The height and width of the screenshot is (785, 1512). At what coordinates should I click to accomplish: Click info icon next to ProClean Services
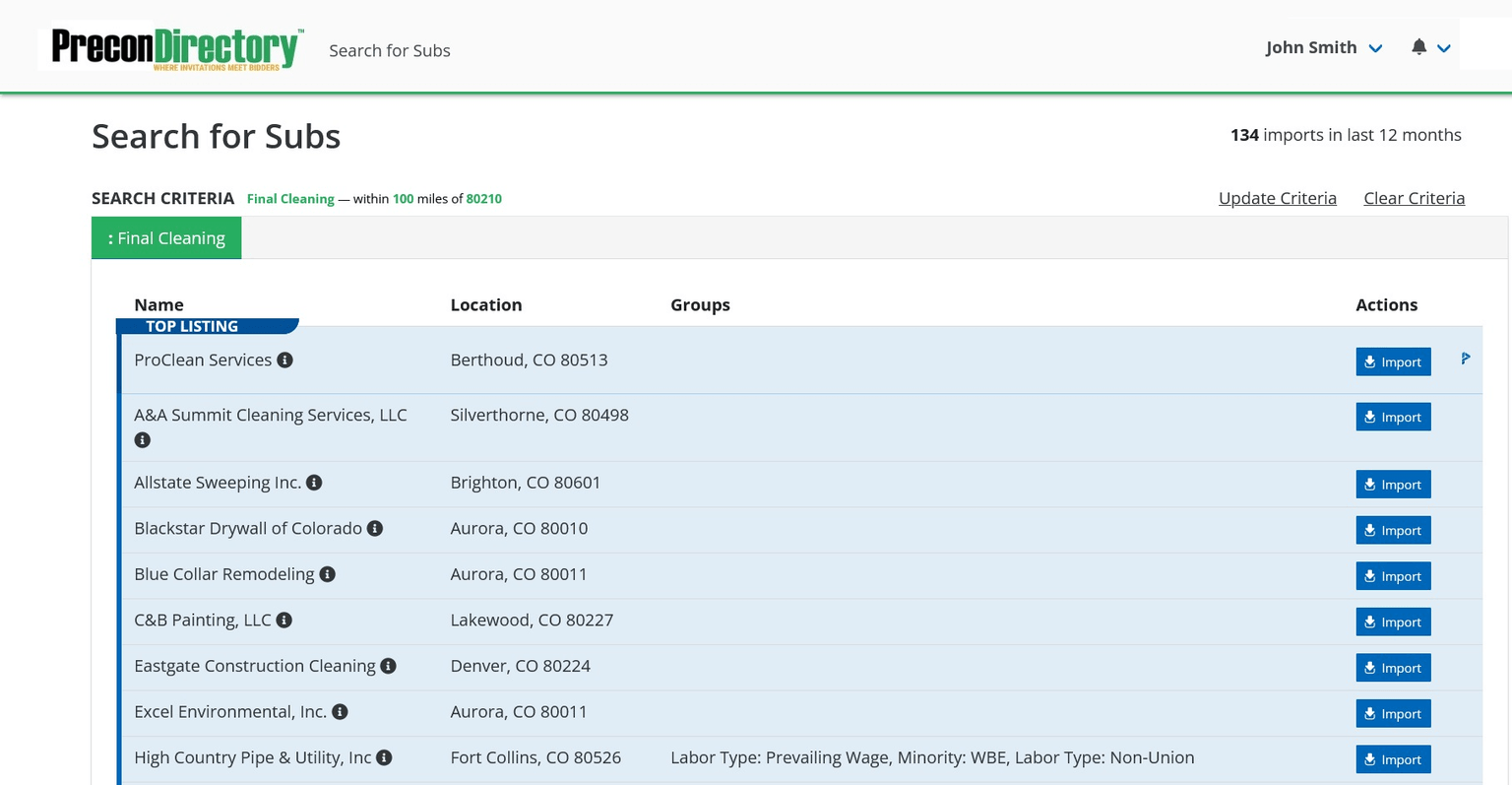coord(284,360)
